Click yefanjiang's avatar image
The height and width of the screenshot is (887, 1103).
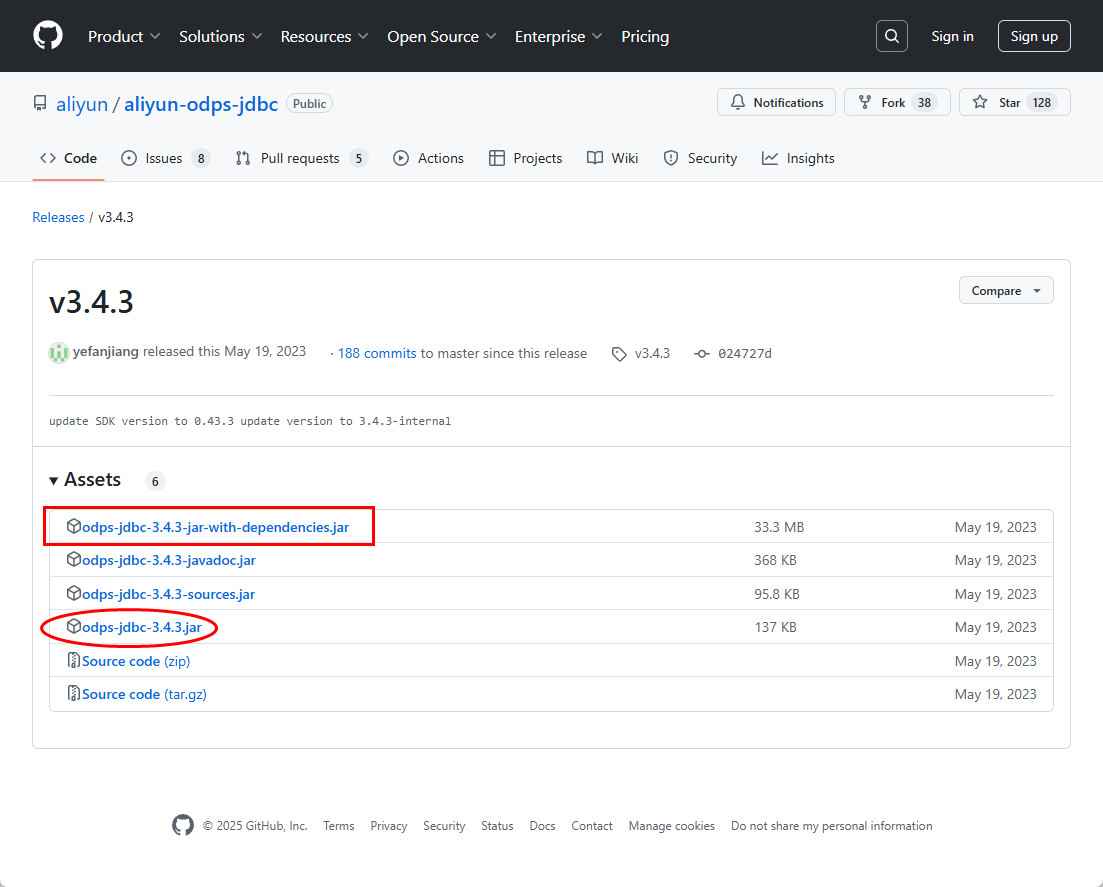(x=58, y=352)
